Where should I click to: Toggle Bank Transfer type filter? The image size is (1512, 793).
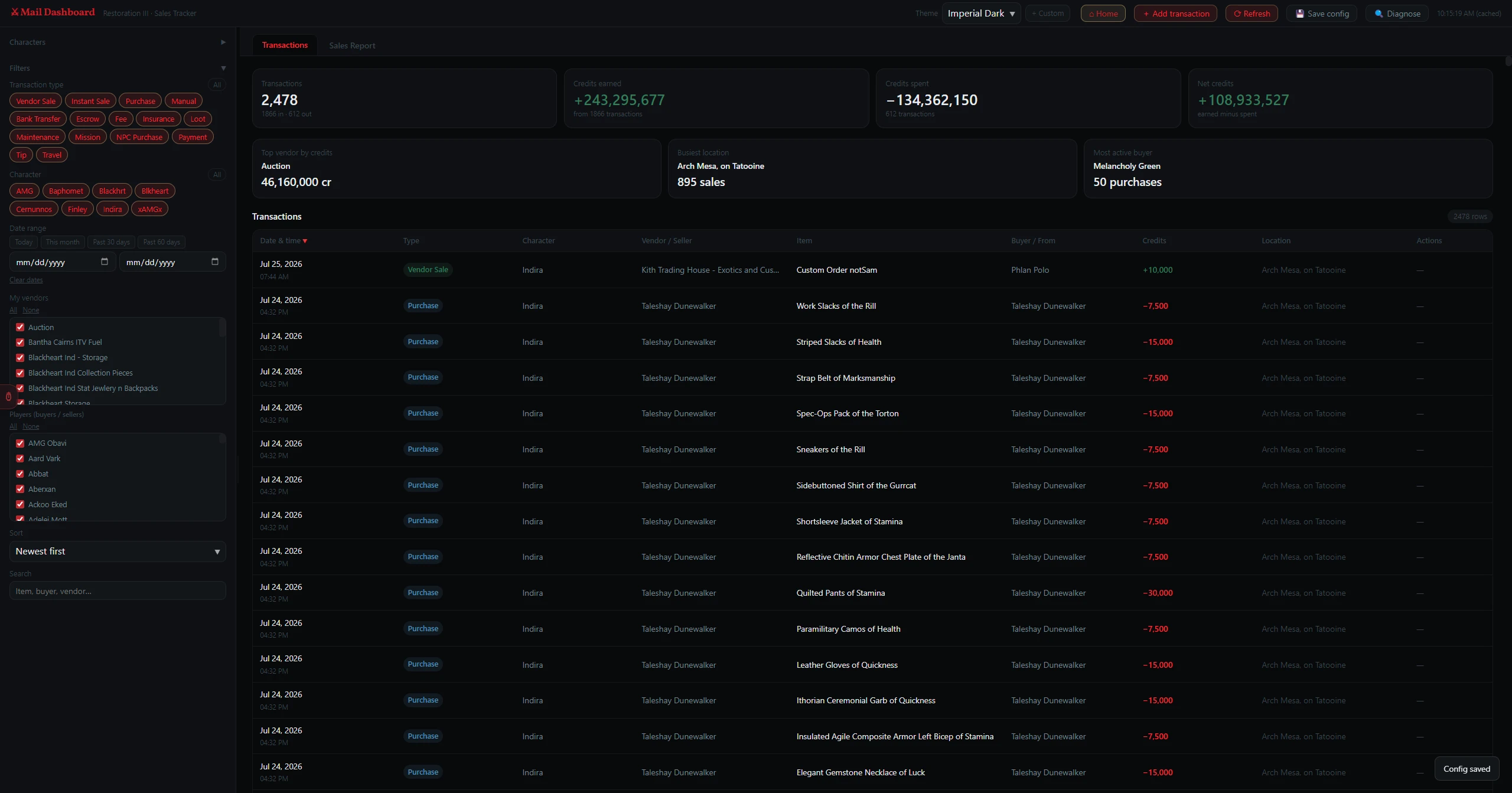tap(38, 119)
